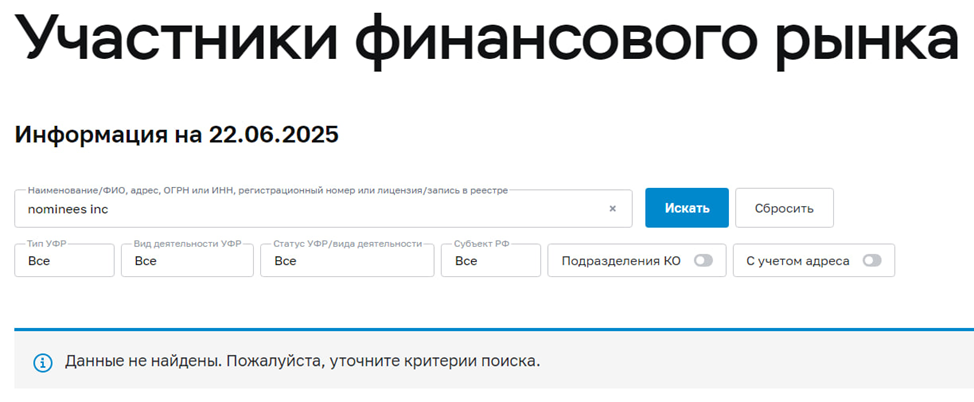Clear the search field with the × icon
The image size is (974, 402).
coord(613,209)
